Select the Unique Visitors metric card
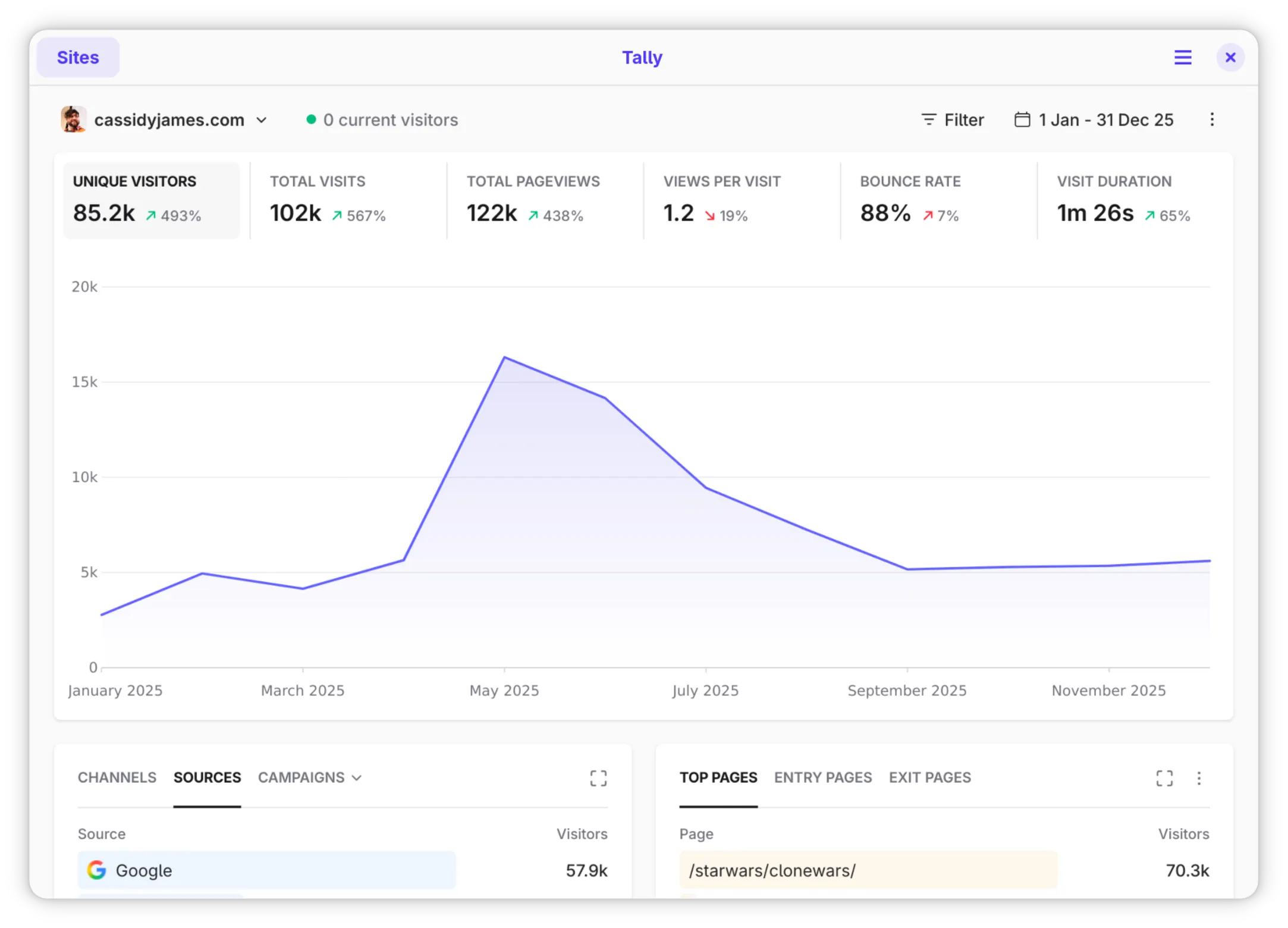 pos(152,200)
